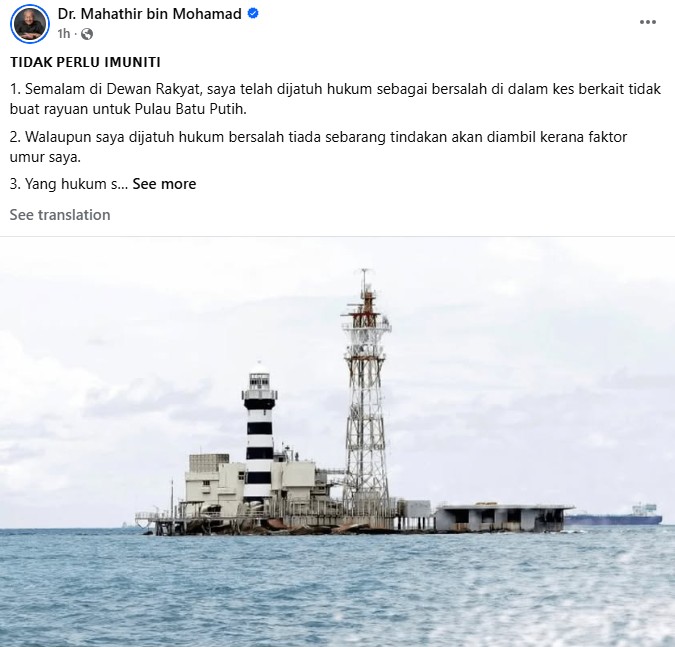Click the 1h post timestamp
The height and width of the screenshot is (647, 675).
[x=64, y=34]
